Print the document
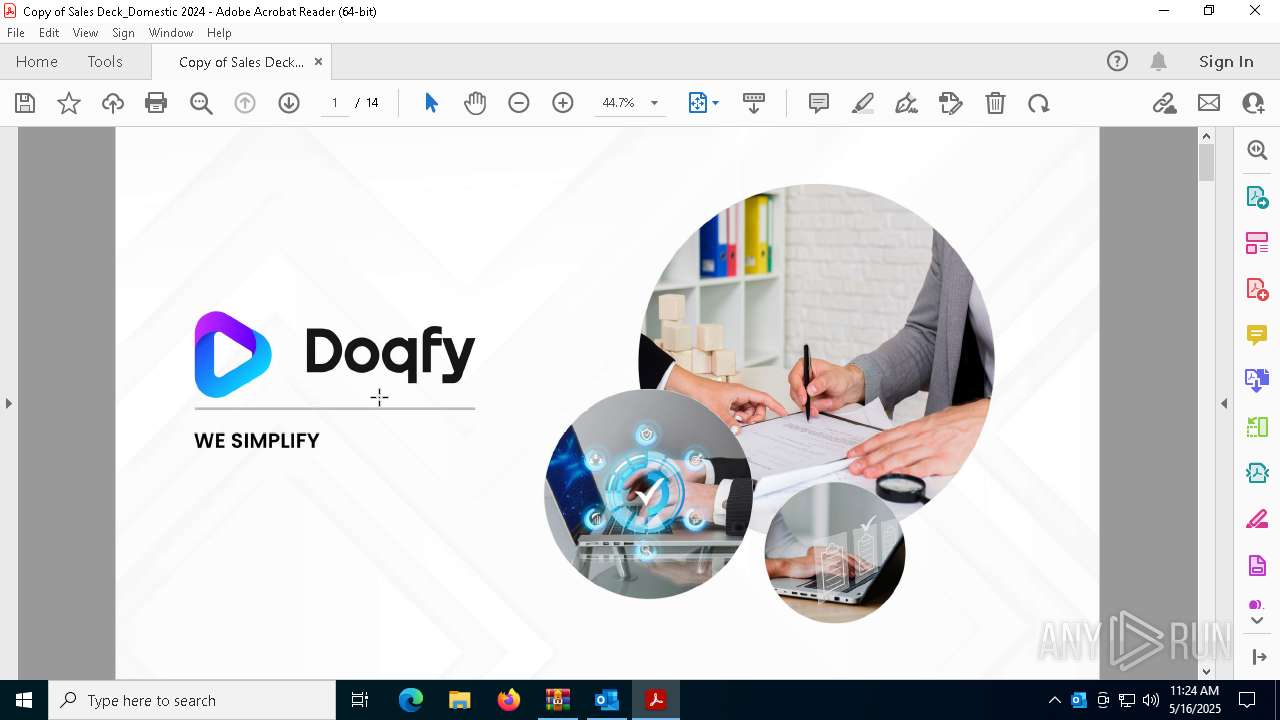 tap(156, 103)
